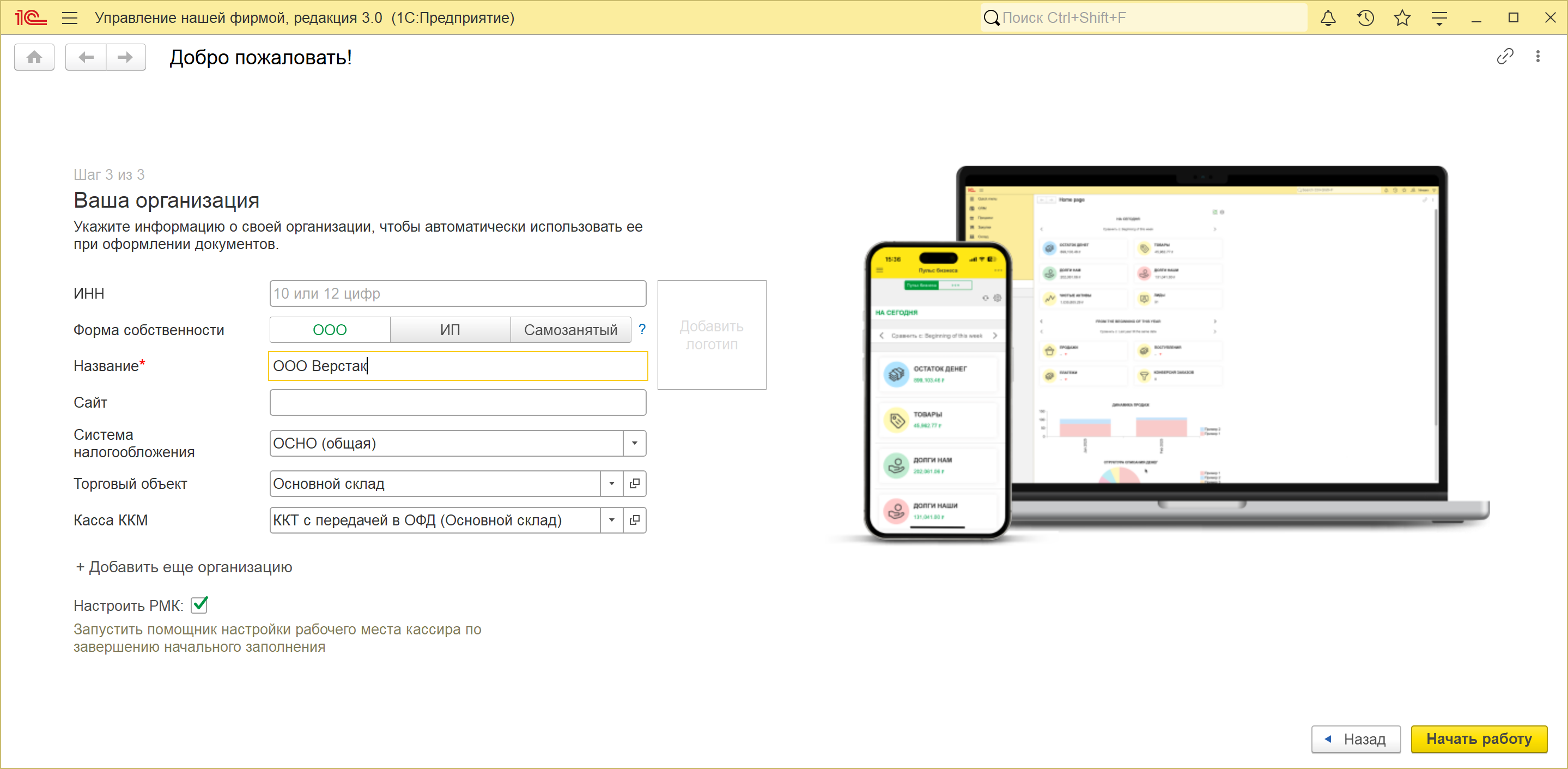The image size is (1568, 769).
Task: Click the Торговый объект label
Action: point(130,483)
